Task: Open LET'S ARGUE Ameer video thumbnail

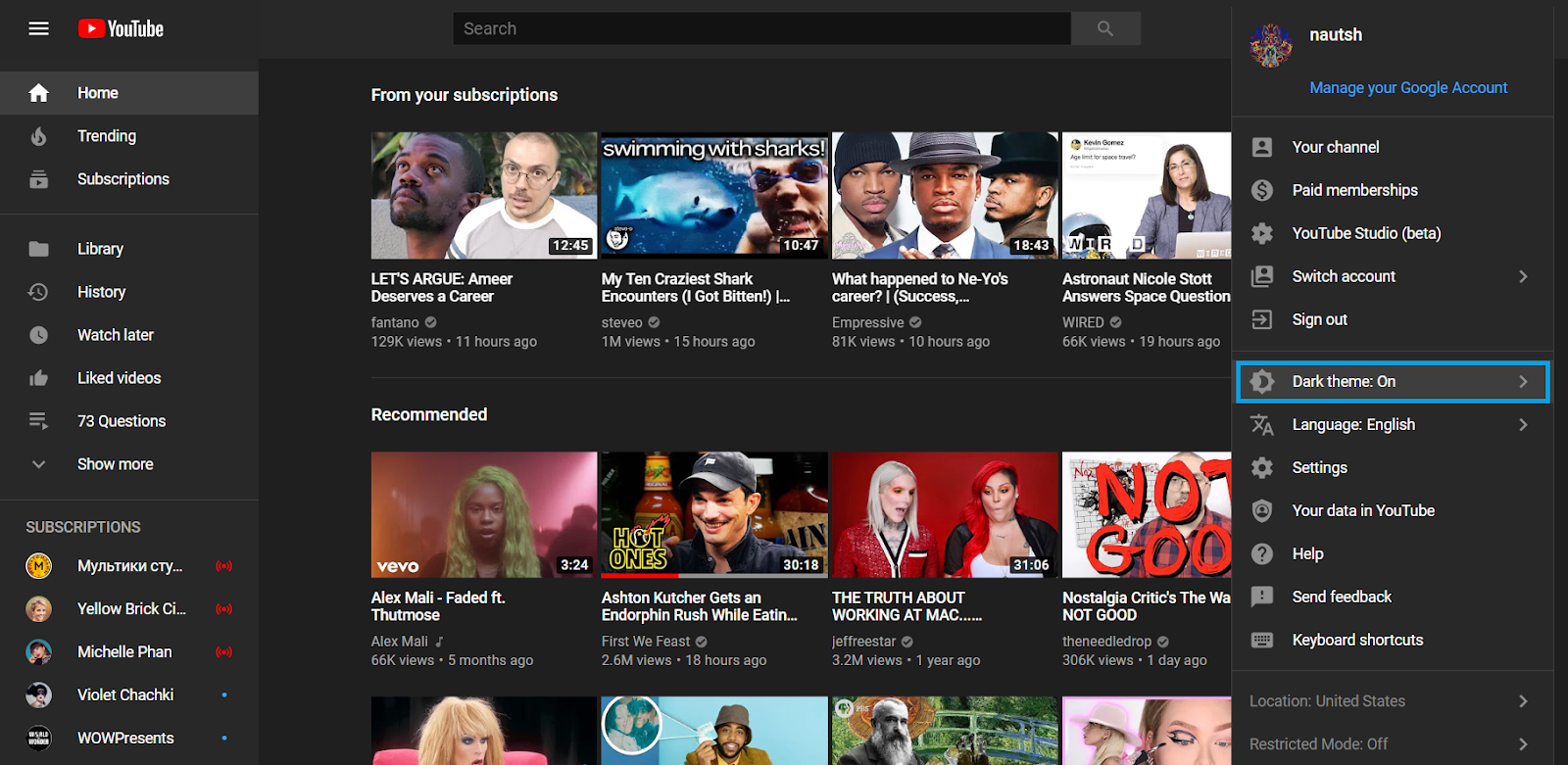Action: click(484, 196)
